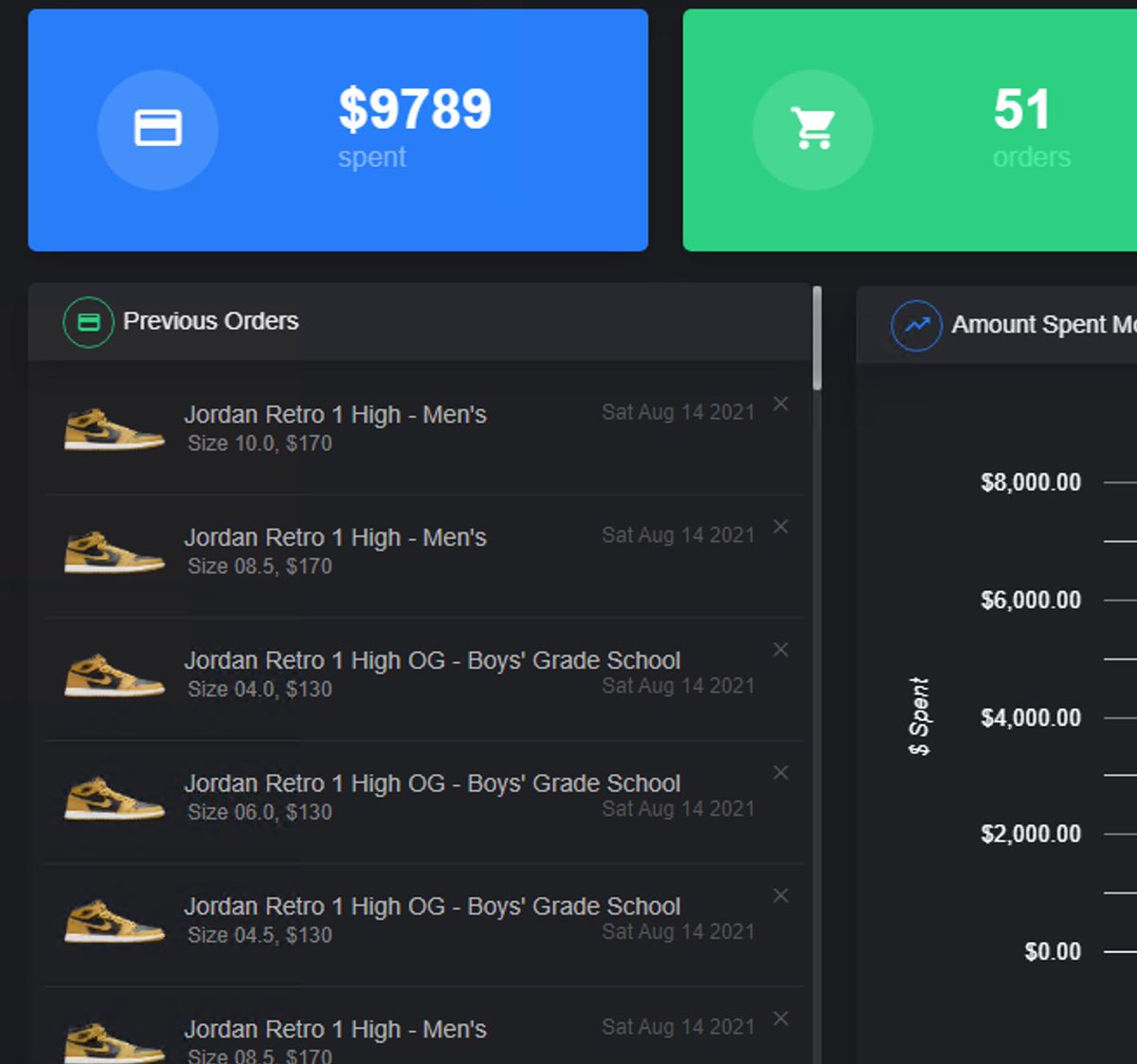Click the '$ Spent' vertical axis title
This screenshot has height=1064, width=1137.
[918, 717]
